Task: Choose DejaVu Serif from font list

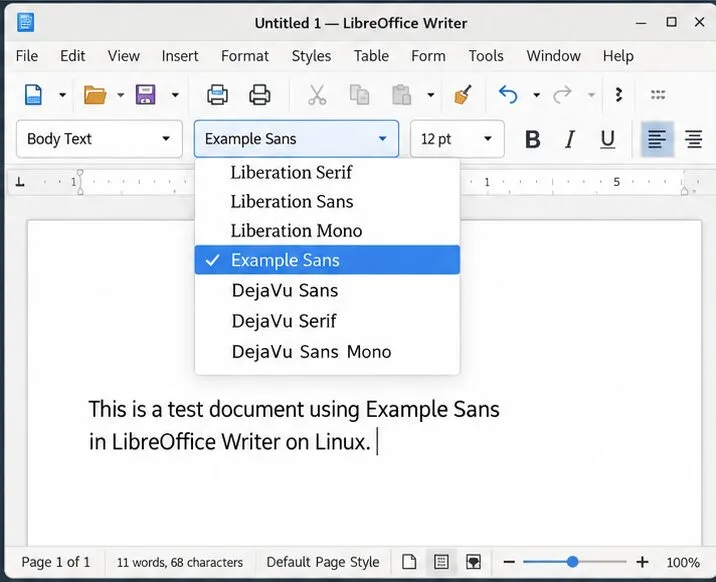Action: (327, 321)
